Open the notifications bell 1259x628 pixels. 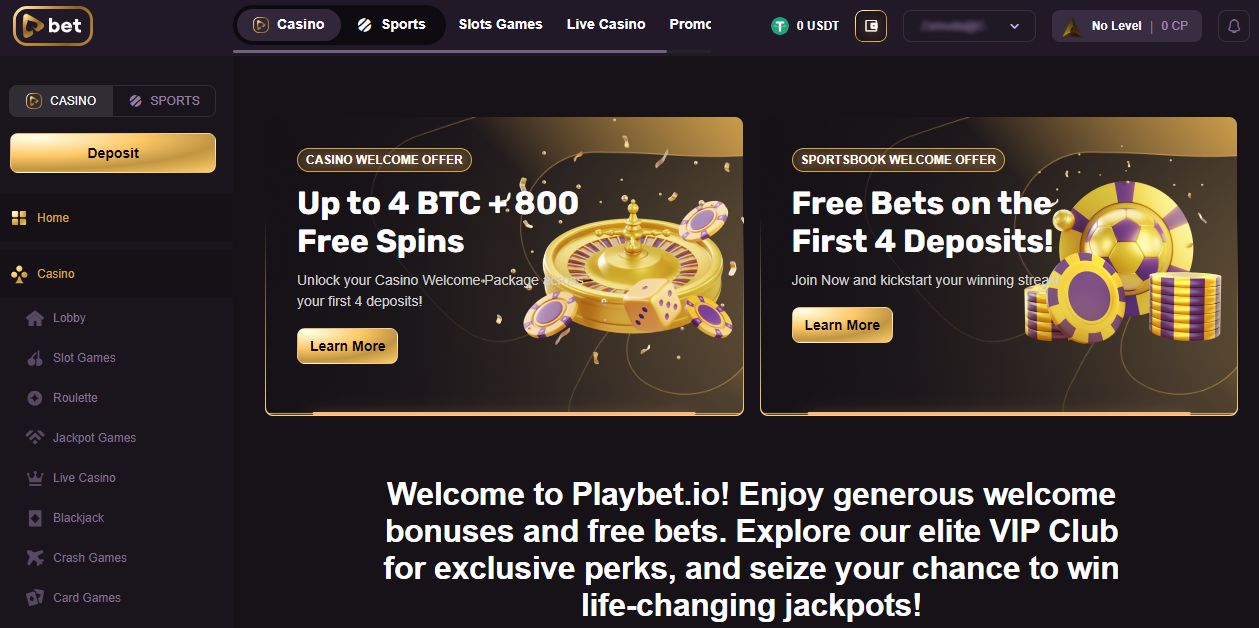tap(1234, 26)
